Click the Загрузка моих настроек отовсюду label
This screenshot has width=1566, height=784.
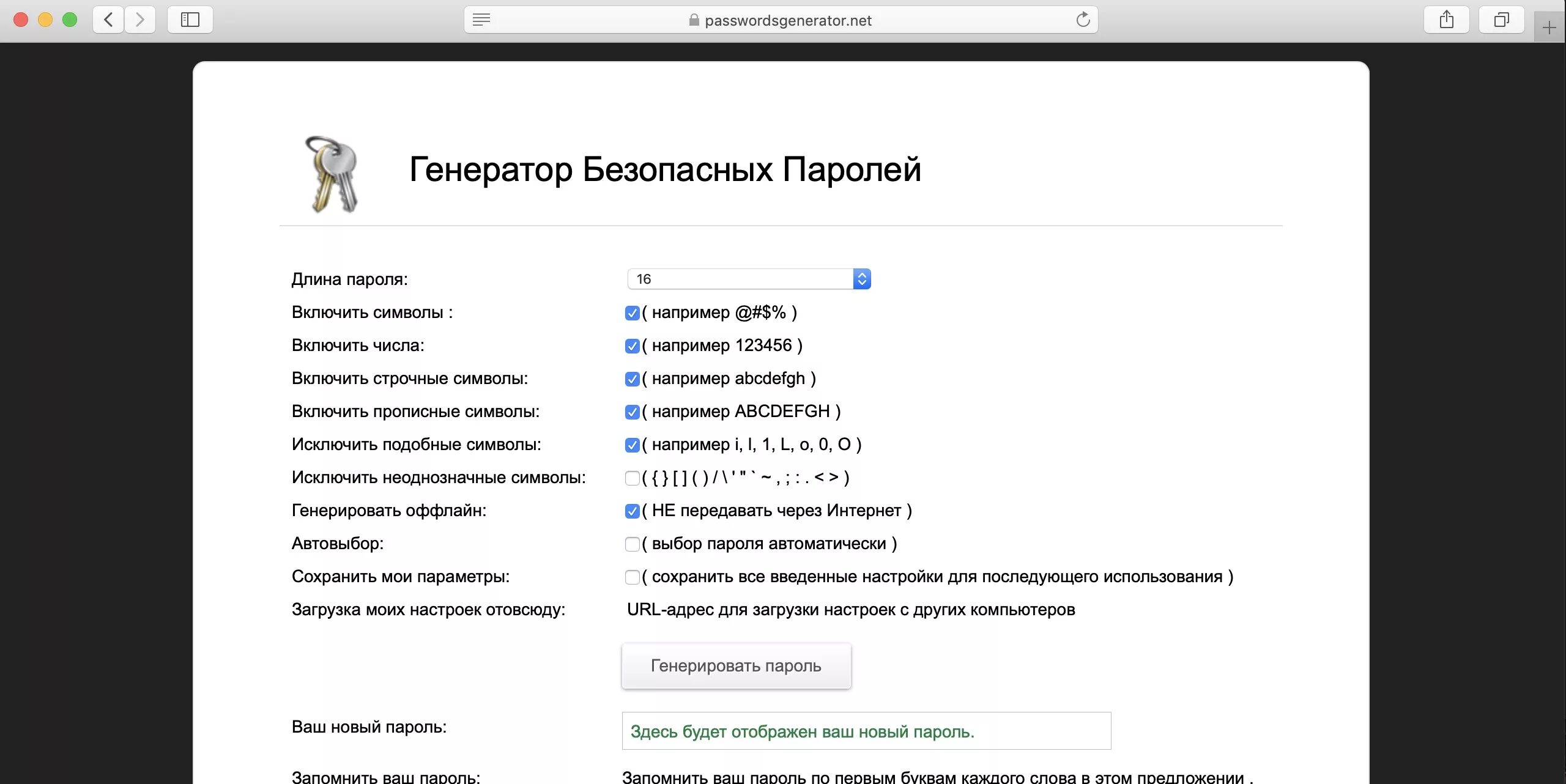point(428,610)
